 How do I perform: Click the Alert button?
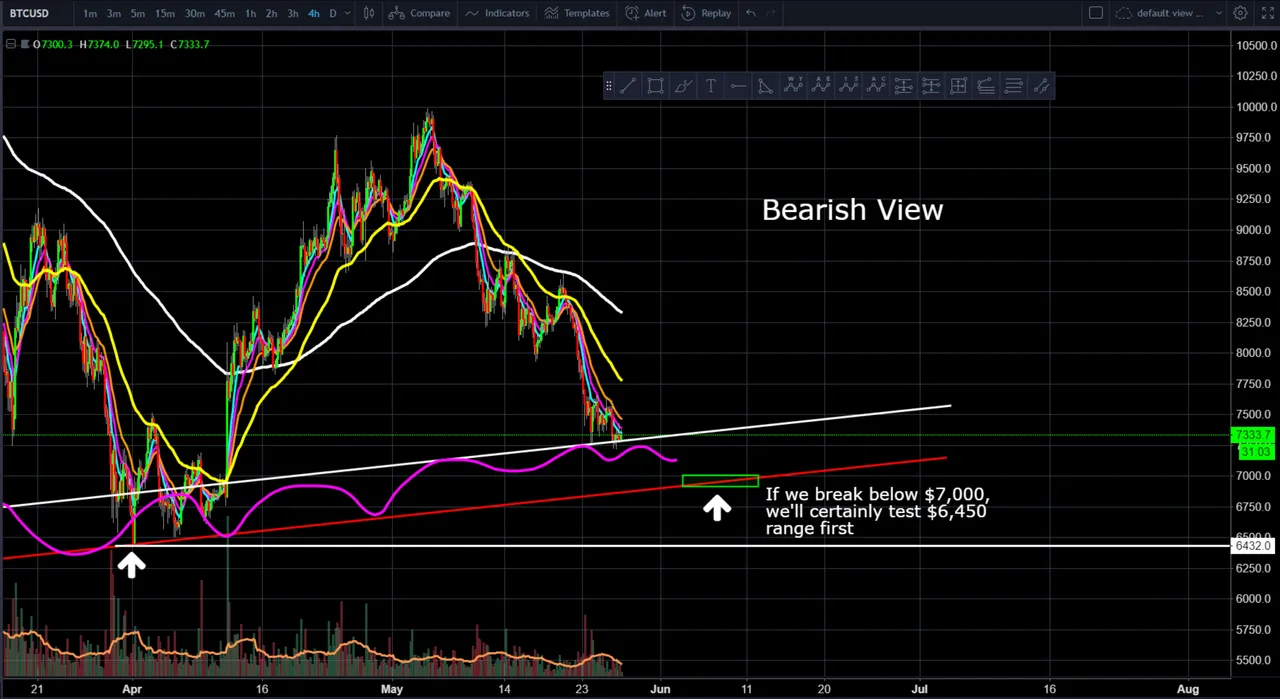(645, 13)
